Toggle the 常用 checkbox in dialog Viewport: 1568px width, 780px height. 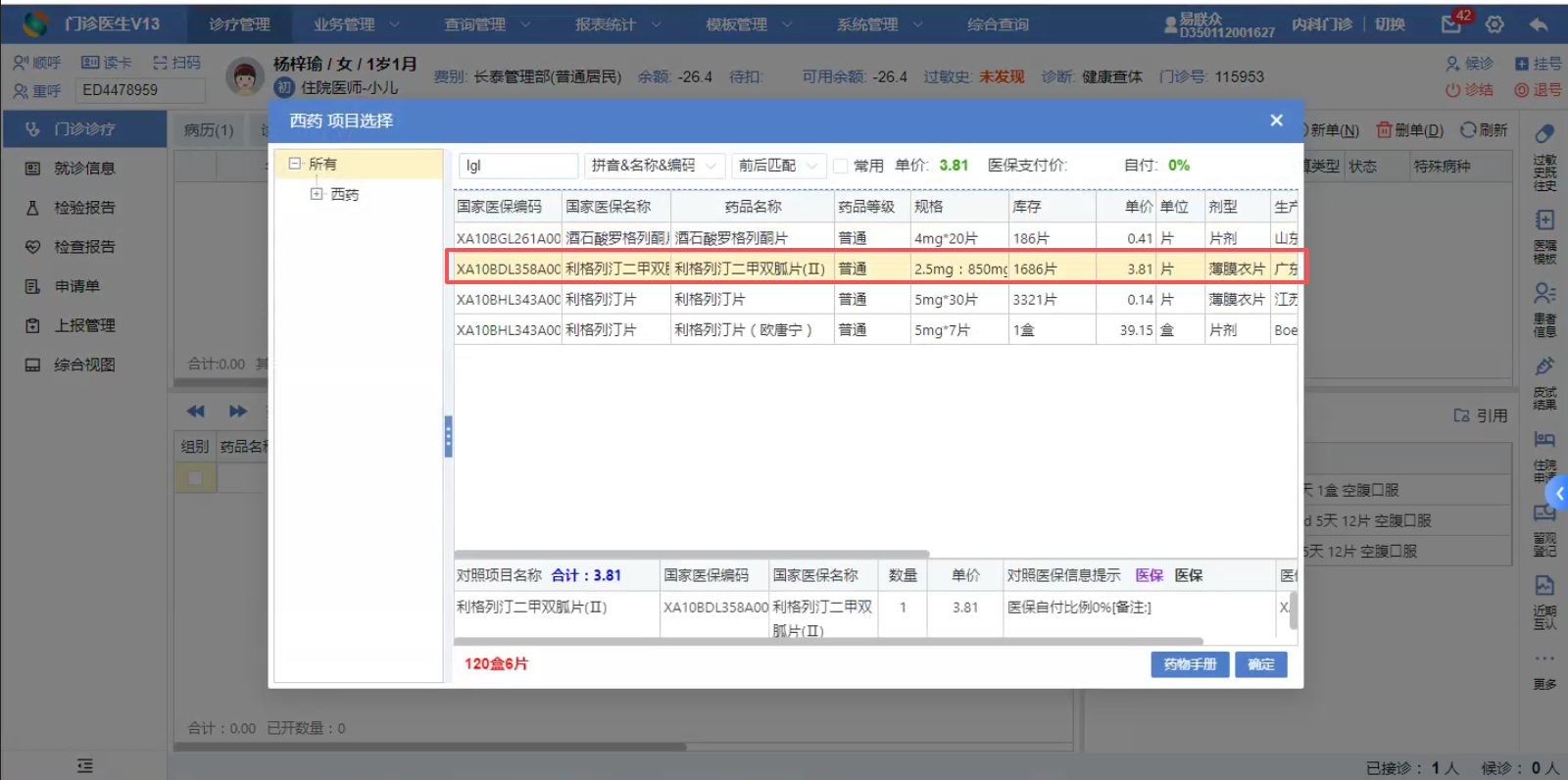(840, 166)
